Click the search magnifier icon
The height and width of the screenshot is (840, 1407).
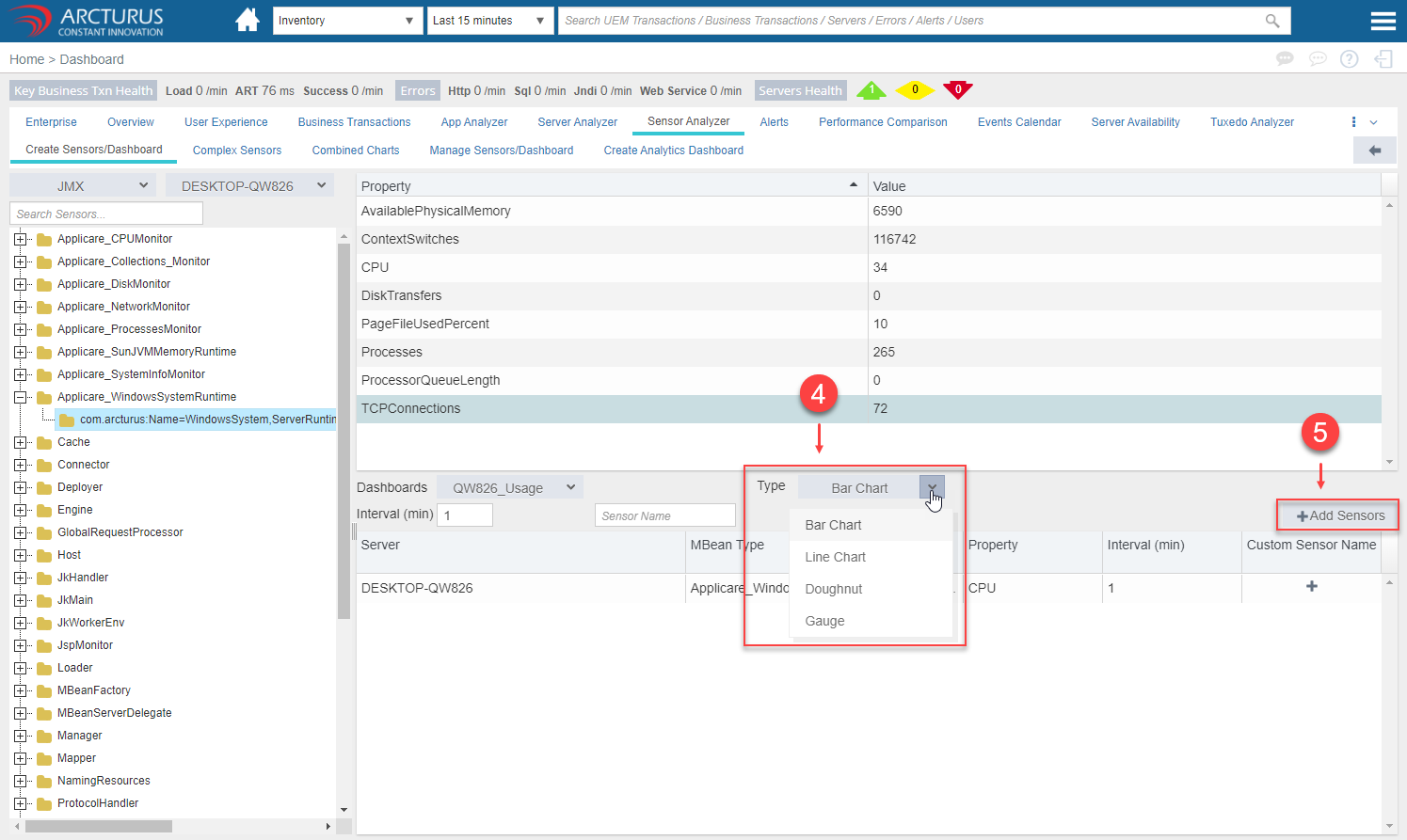point(1272,21)
